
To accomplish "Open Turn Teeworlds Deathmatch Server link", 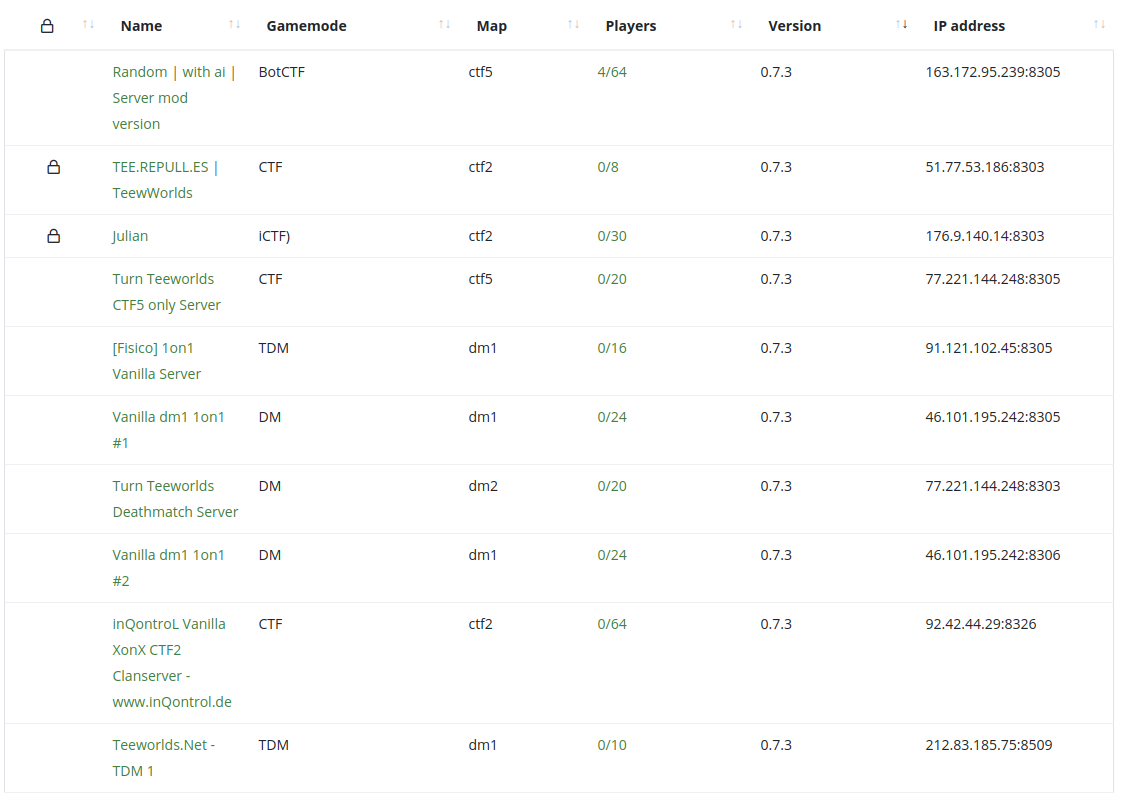I will (175, 499).
